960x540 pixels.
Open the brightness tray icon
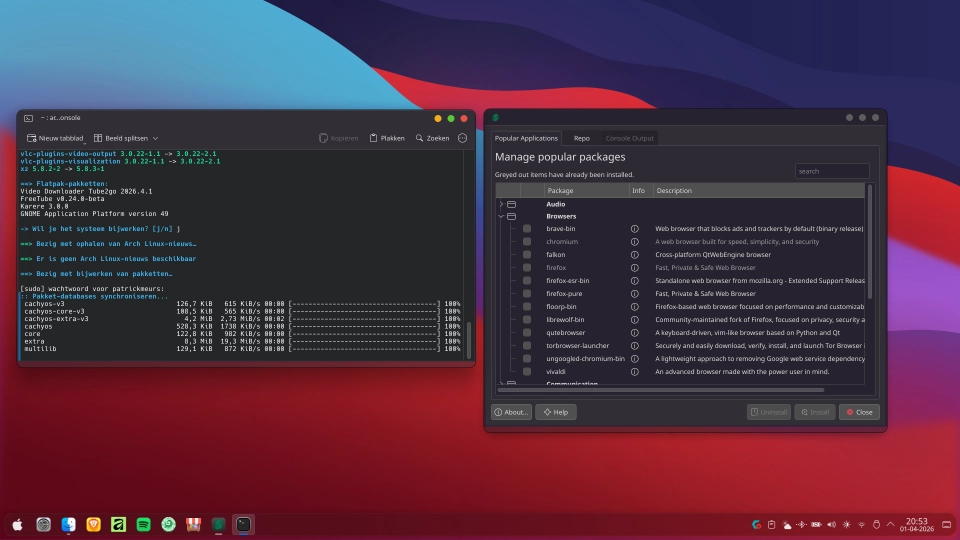[847, 525]
